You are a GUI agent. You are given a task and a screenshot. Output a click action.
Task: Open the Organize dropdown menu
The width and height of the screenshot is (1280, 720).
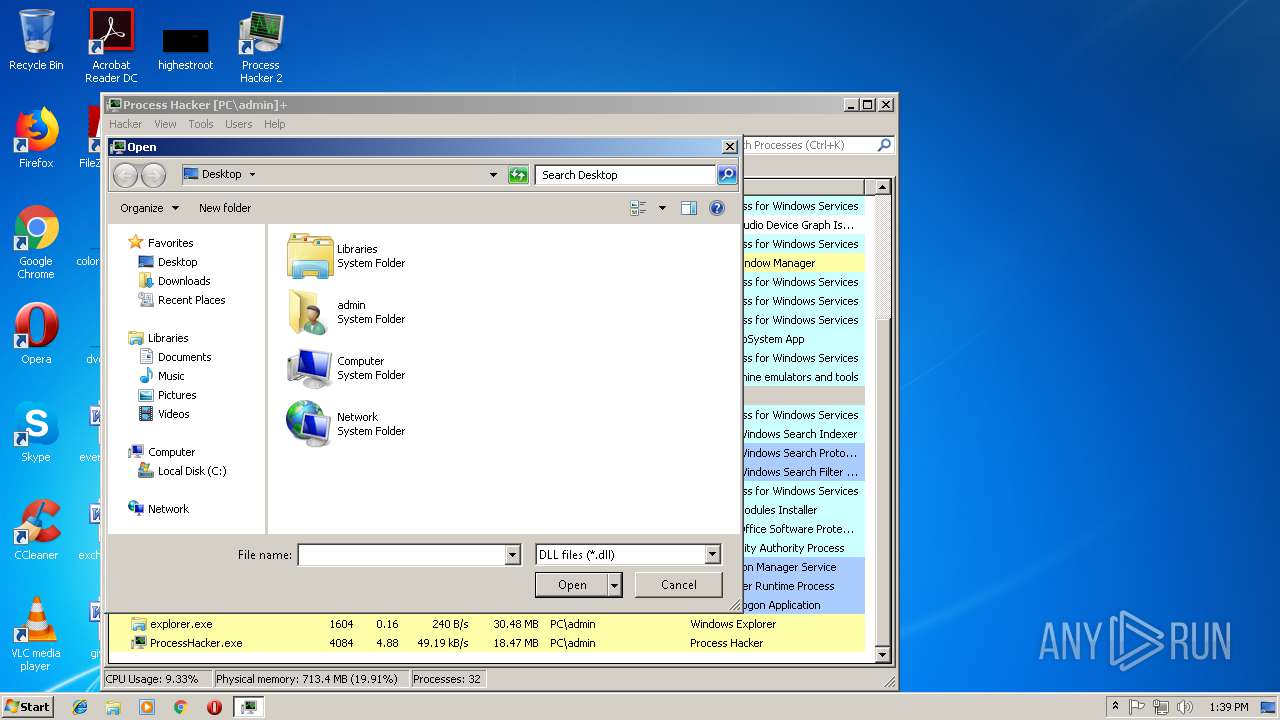coord(149,208)
